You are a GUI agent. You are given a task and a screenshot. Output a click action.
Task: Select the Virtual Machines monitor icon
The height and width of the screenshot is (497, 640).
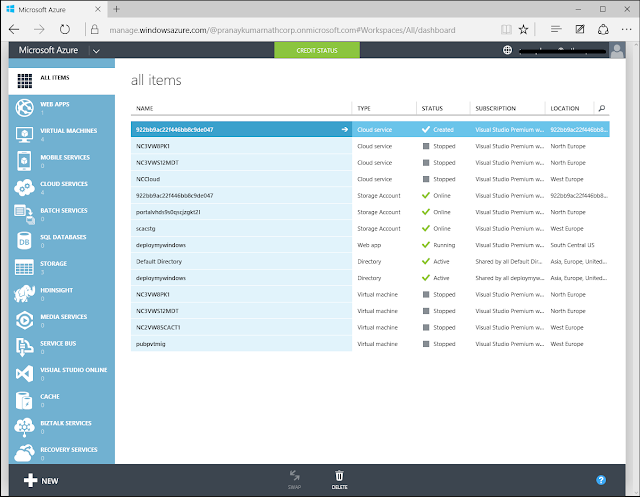pyautogui.click(x=24, y=134)
